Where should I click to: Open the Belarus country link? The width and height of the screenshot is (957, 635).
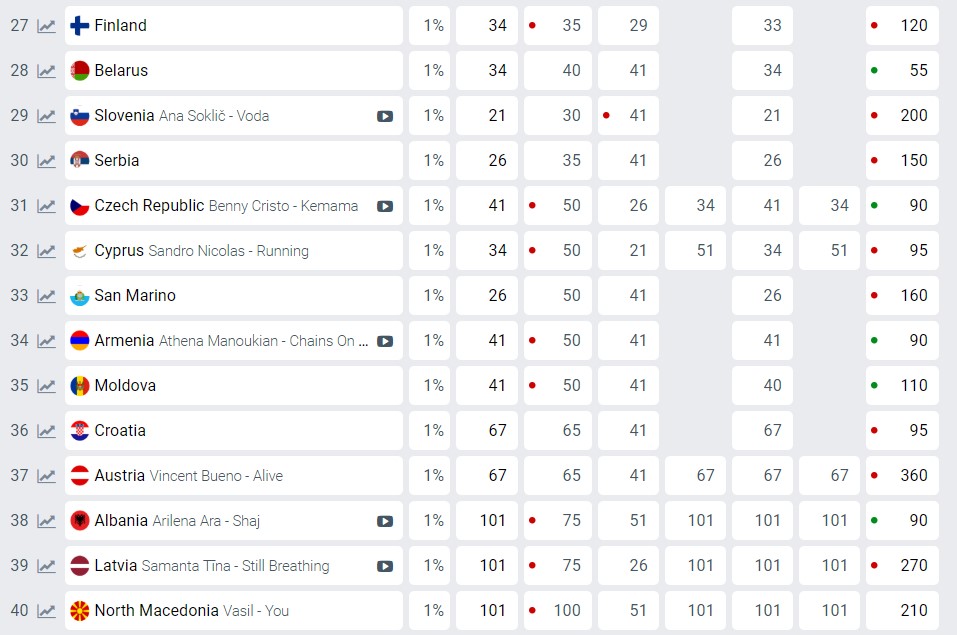coord(121,71)
